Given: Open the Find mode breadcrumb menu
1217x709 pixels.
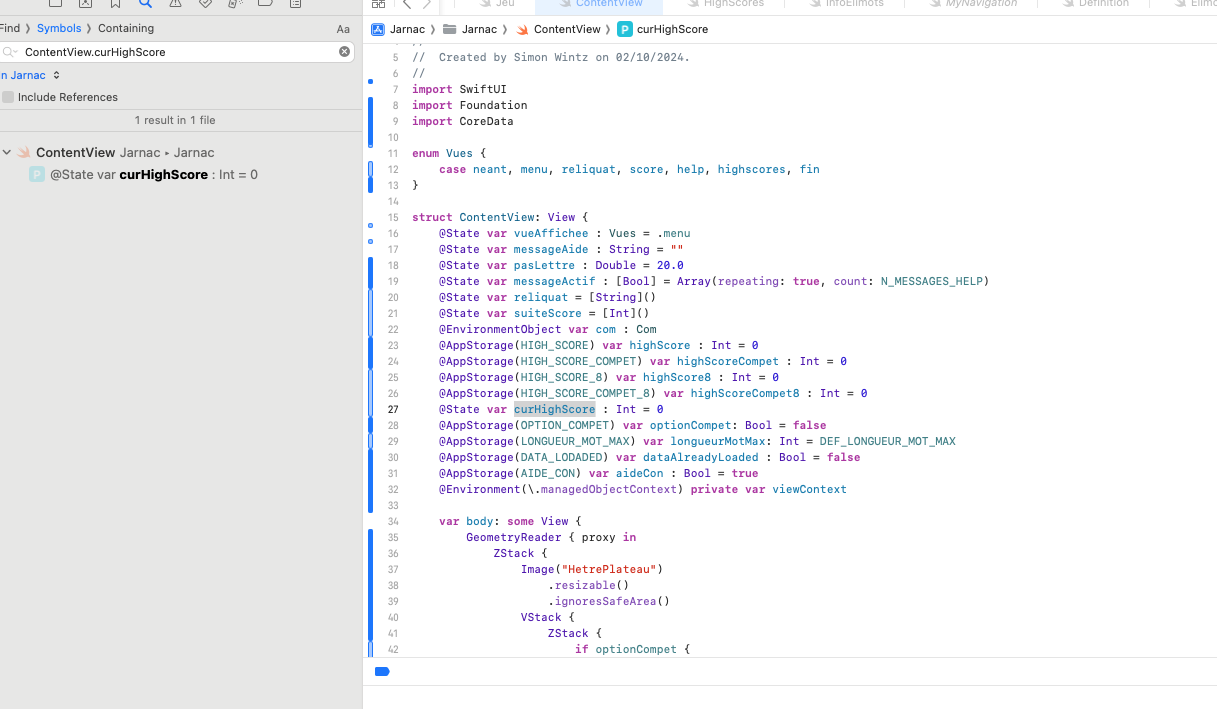Looking at the screenshot, I should [10, 28].
